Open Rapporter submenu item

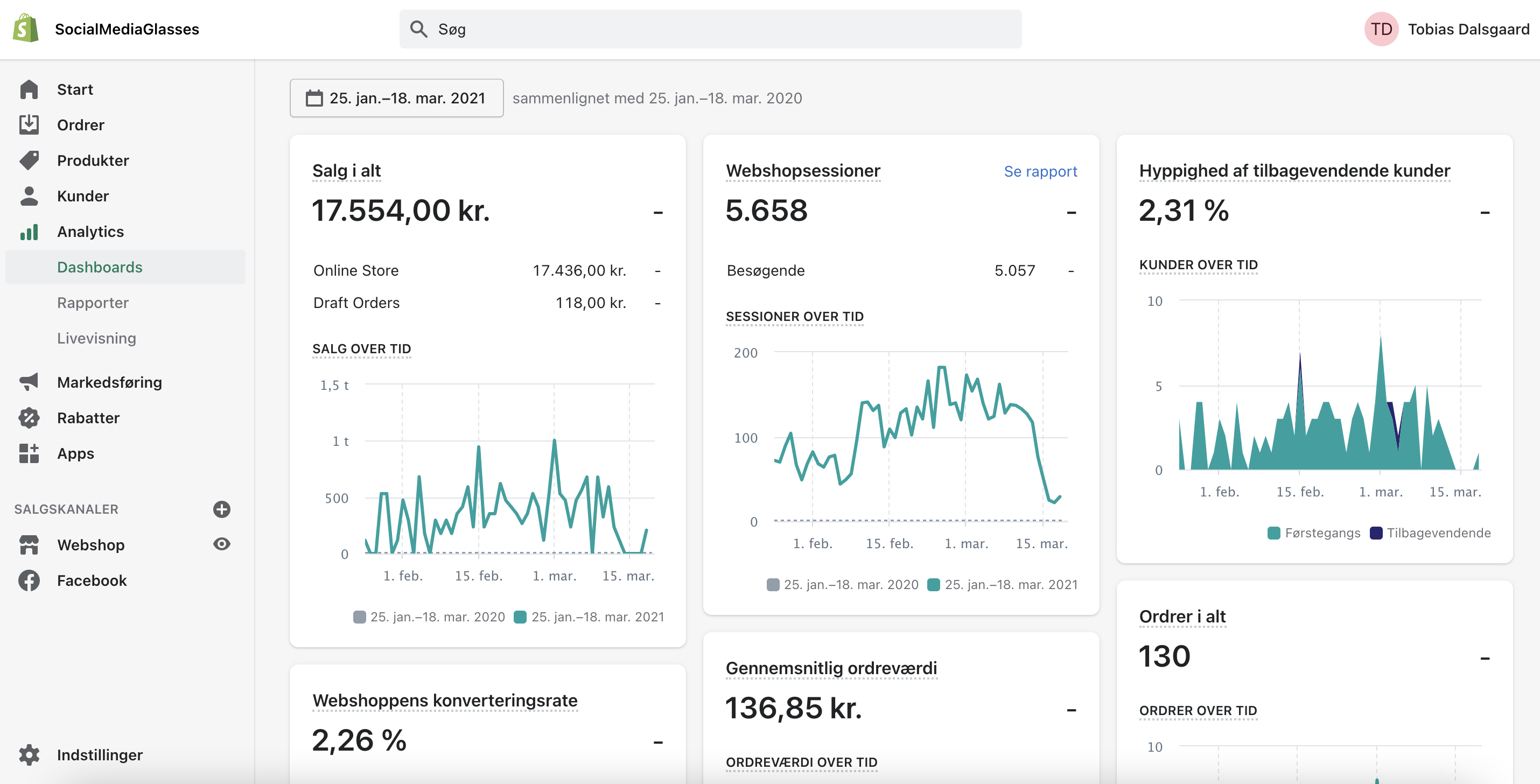(x=93, y=303)
